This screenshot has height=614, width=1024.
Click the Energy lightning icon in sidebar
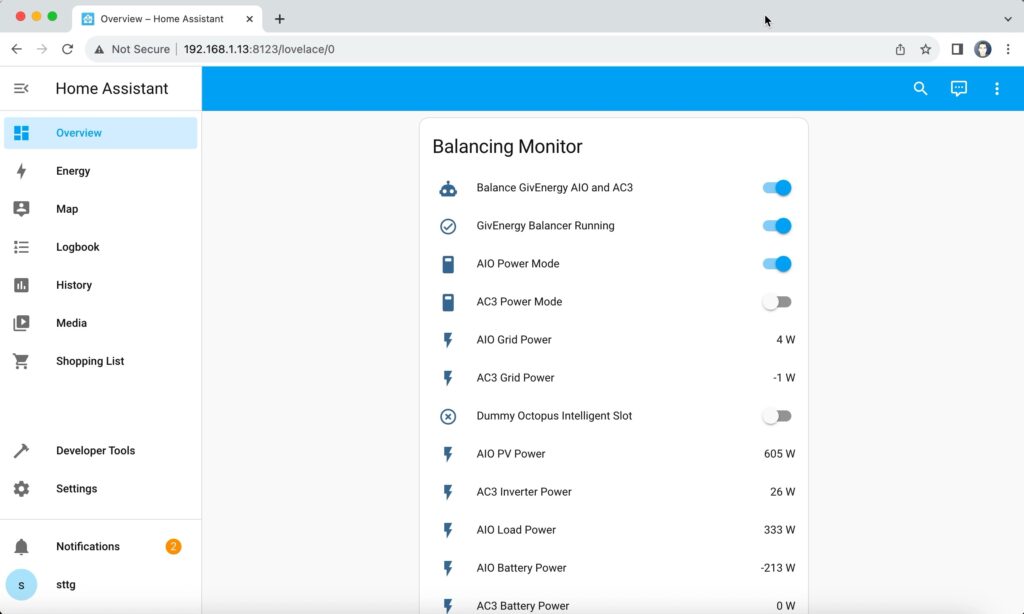point(21,171)
